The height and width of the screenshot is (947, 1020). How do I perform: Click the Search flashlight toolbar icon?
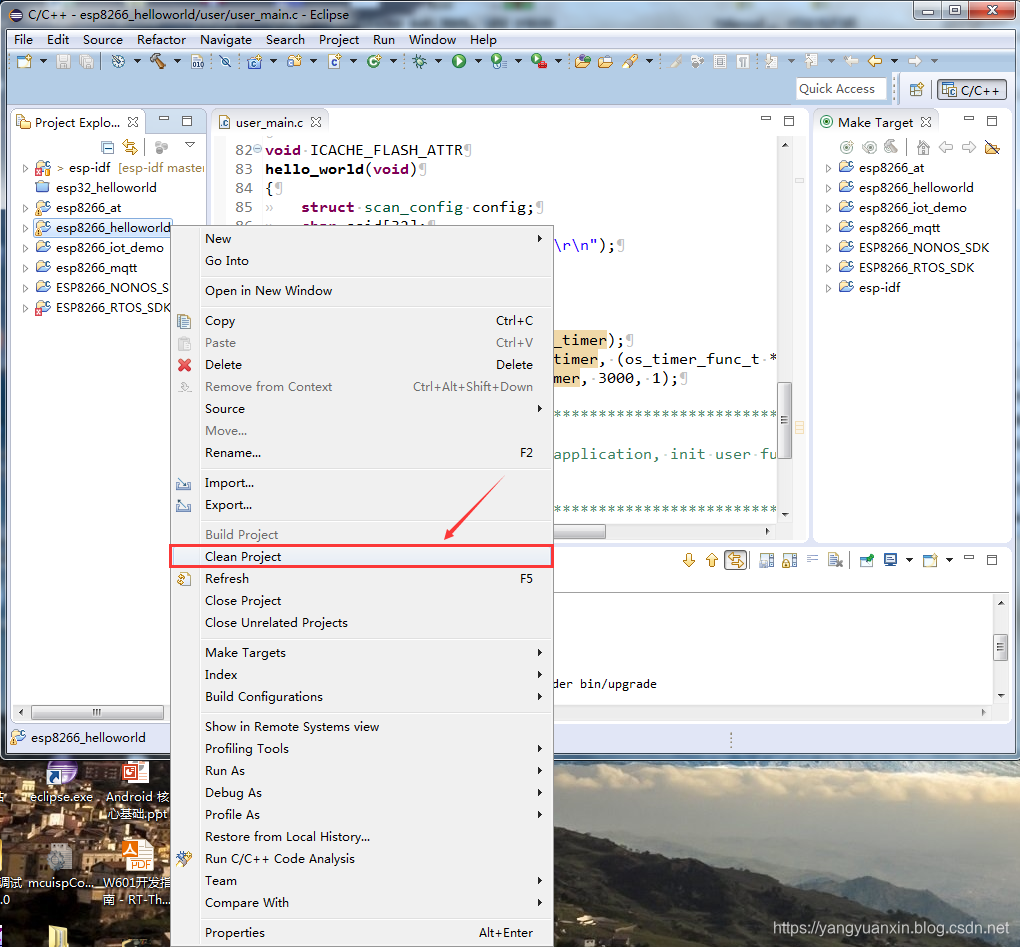[630, 61]
